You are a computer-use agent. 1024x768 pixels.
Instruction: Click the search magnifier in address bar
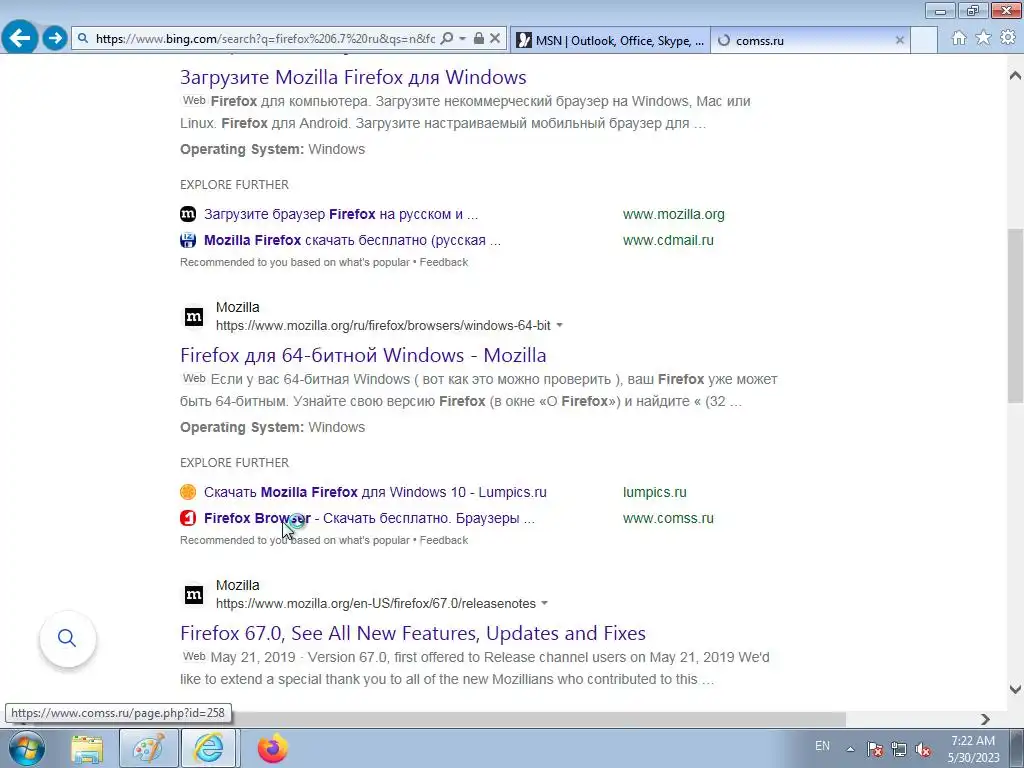(x=447, y=39)
